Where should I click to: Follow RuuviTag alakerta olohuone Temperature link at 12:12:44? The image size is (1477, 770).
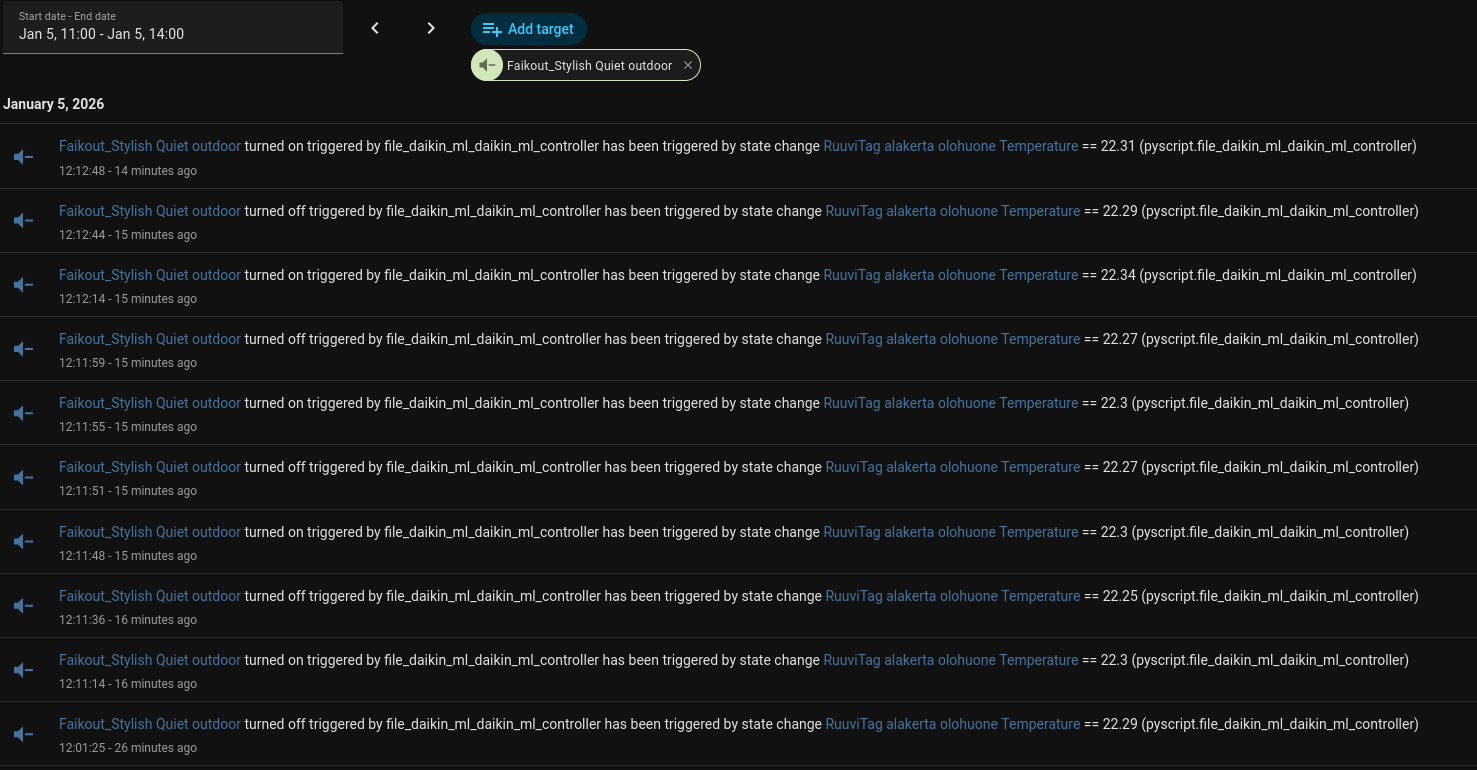click(x=953, y=211)
